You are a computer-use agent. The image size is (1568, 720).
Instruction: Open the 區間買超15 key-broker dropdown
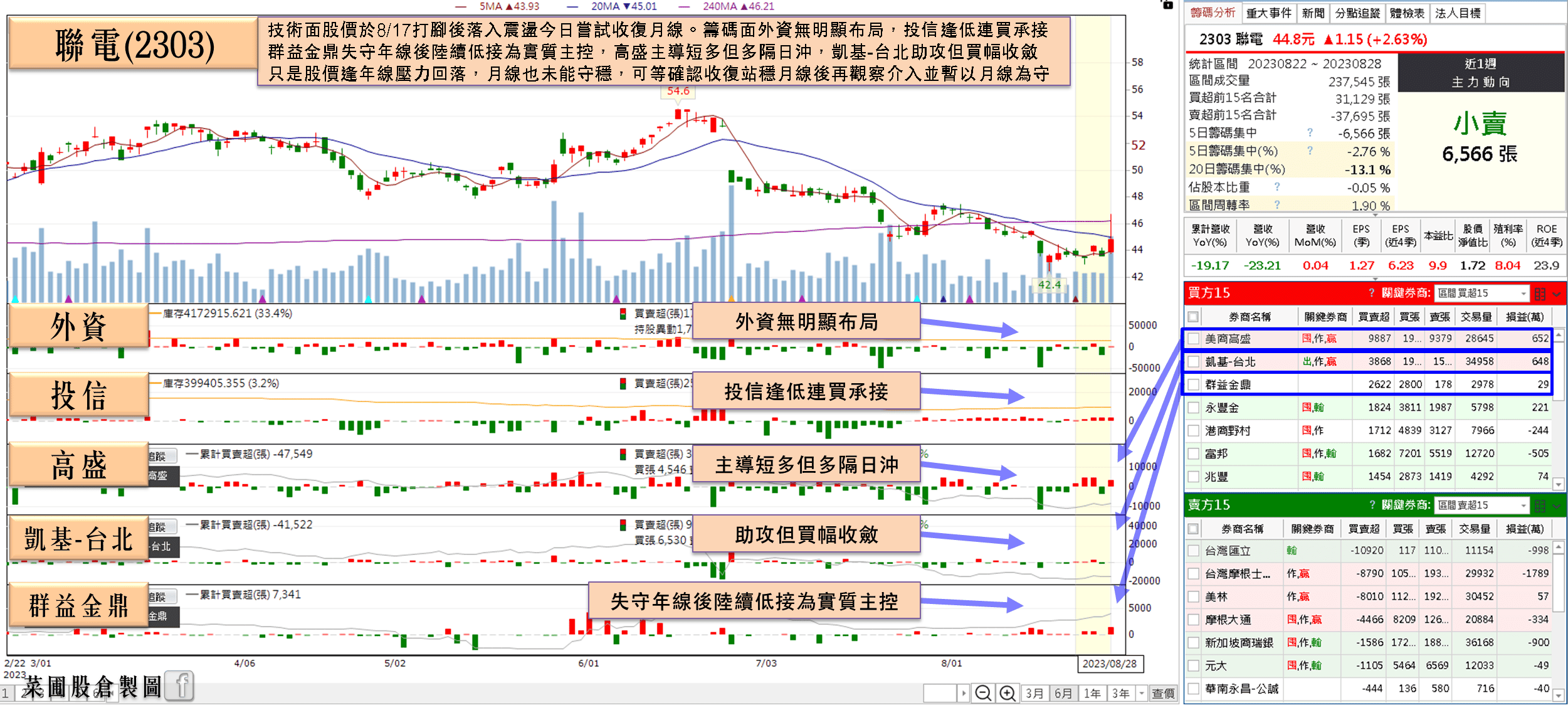click(1482, 294)
